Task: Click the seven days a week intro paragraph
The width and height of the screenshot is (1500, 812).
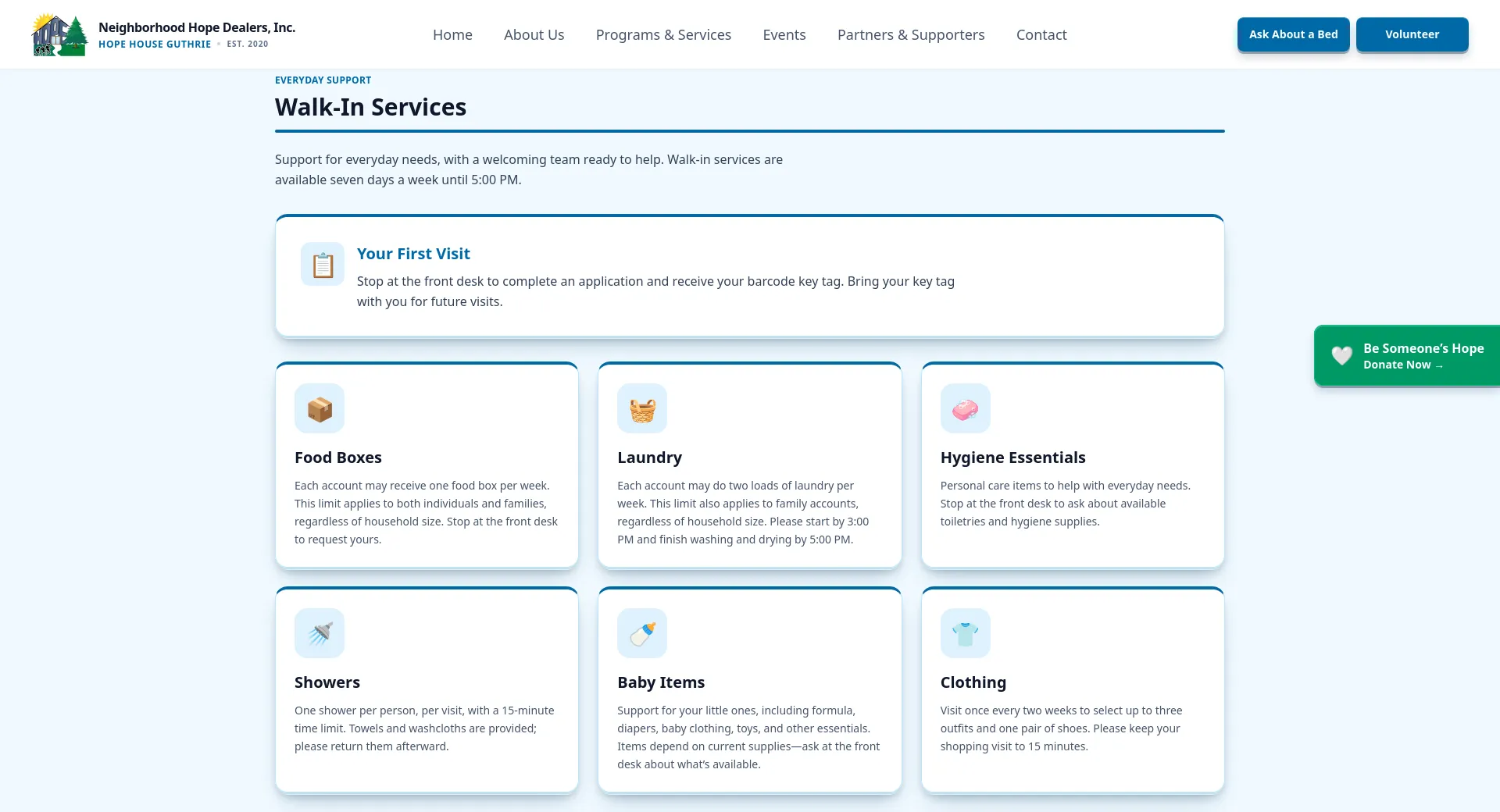Action: coord(529,169)
